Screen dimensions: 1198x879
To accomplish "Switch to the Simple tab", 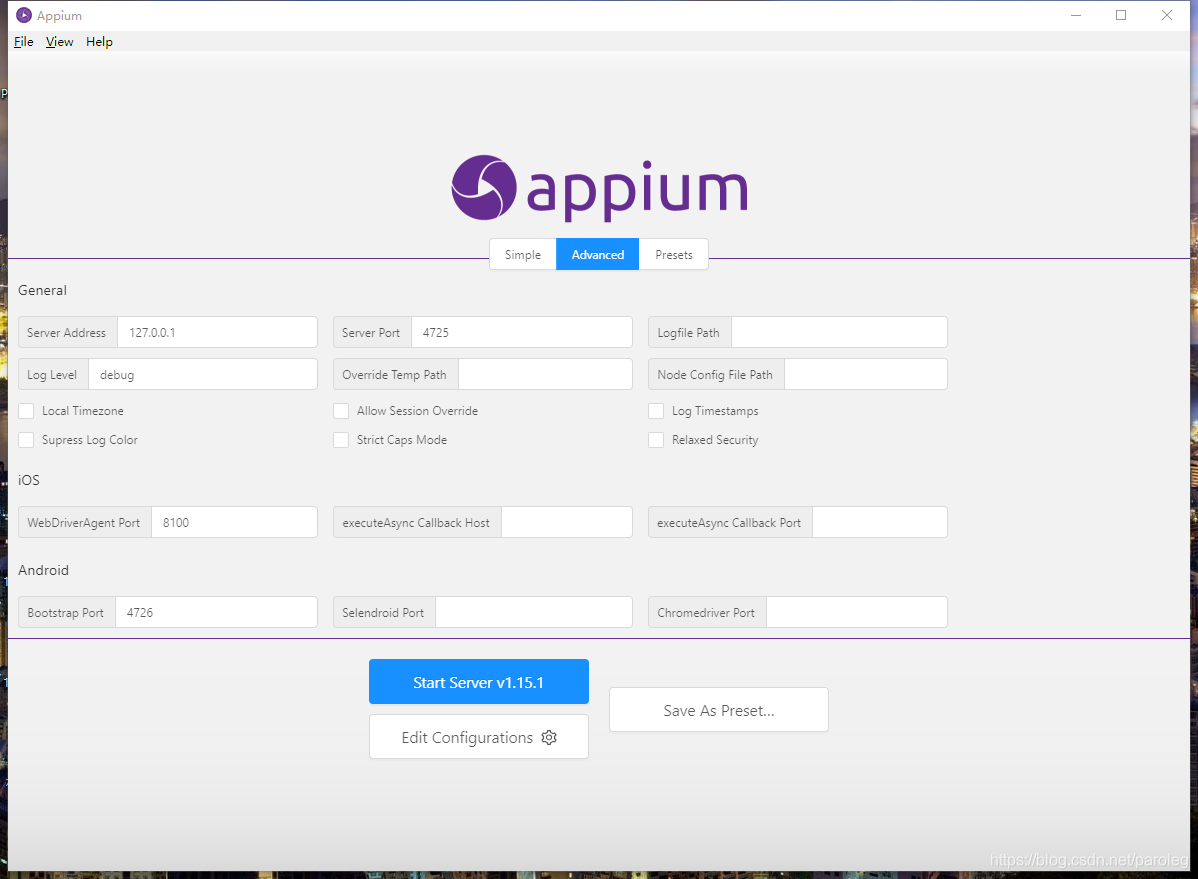I will (x=523, y=255).
